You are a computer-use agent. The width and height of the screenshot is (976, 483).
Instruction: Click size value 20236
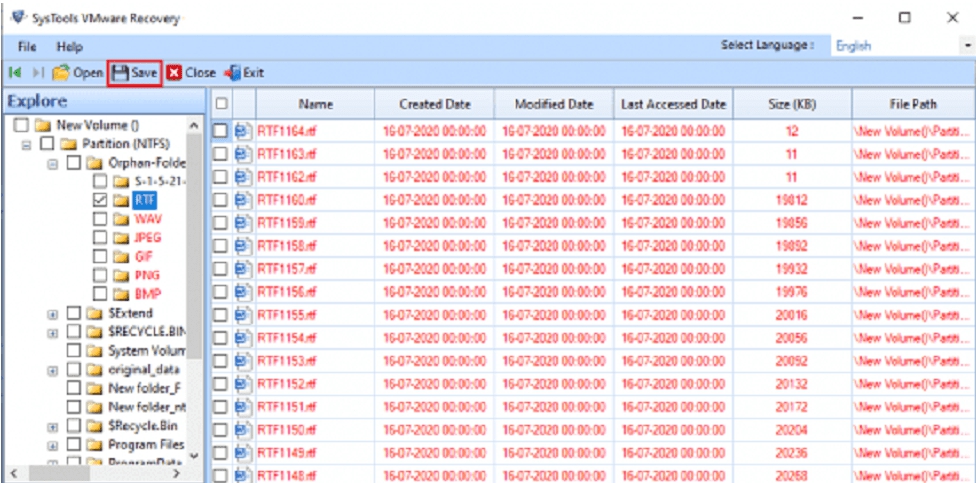792,454
